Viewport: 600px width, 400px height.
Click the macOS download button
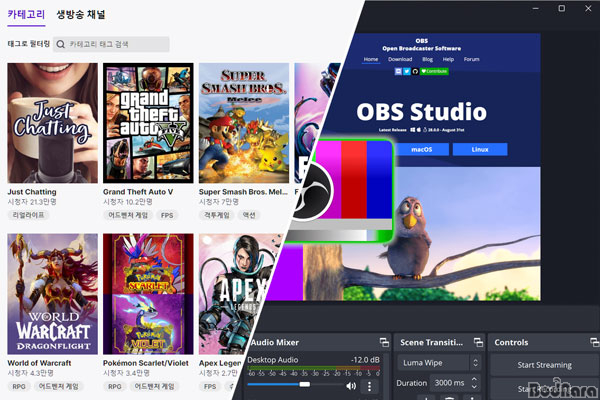(422, 149)
